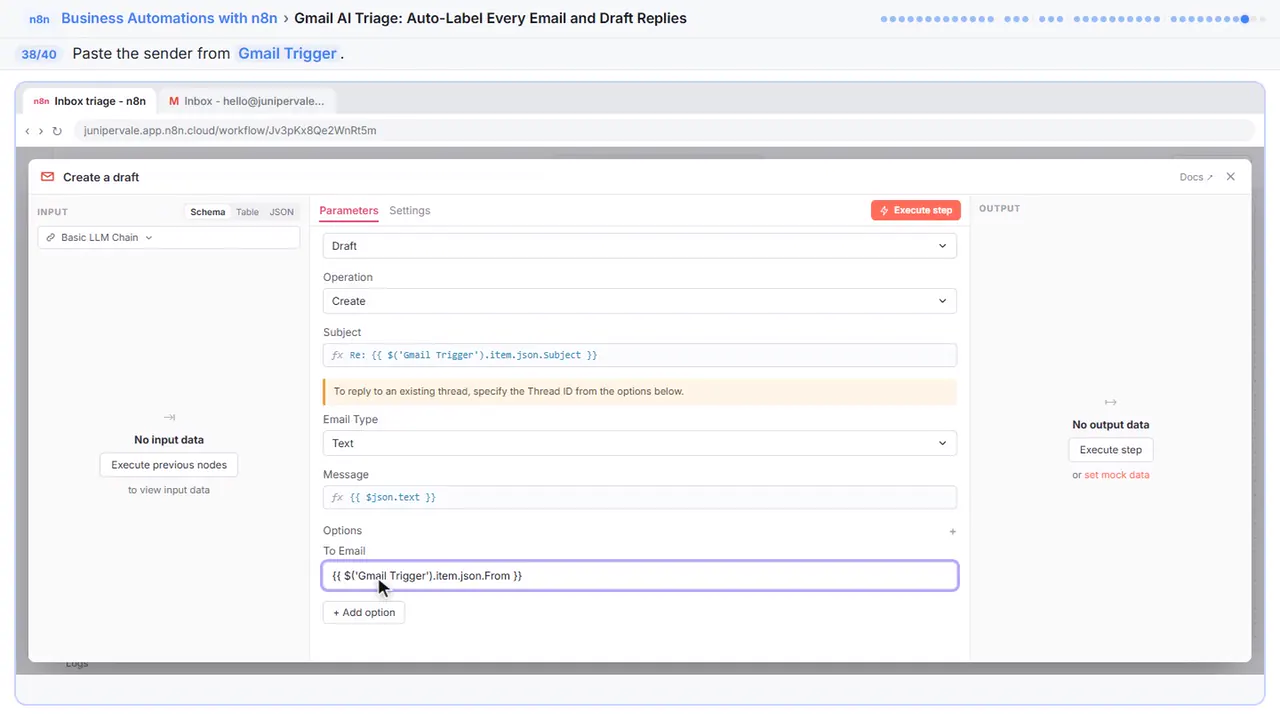Viewport: 1280px width, 720px height.
Task: Click the Add option button
Action: [x=364, y=613]
